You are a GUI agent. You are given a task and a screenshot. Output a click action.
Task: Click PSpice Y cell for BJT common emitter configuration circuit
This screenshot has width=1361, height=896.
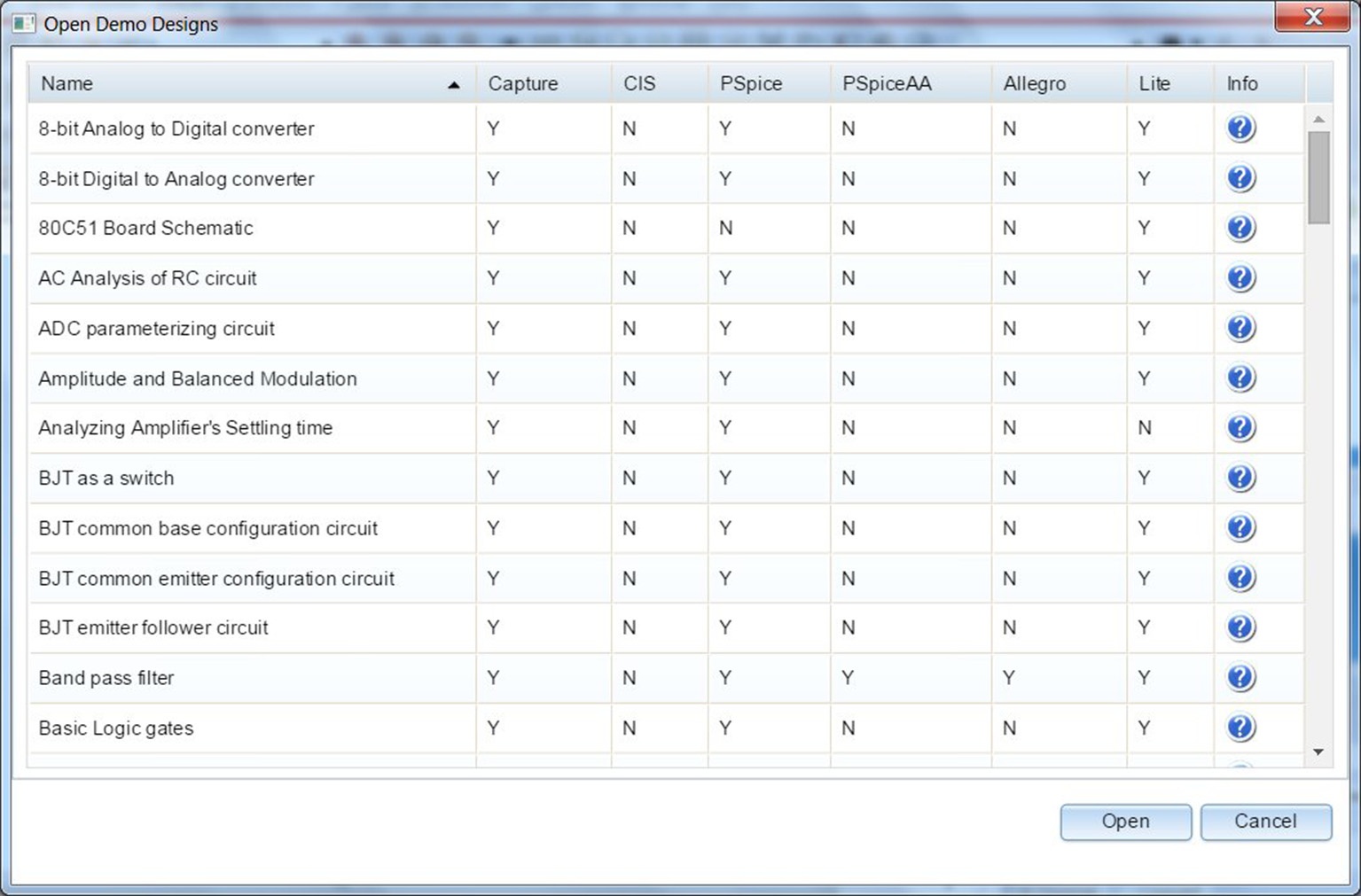coord(769,578)
